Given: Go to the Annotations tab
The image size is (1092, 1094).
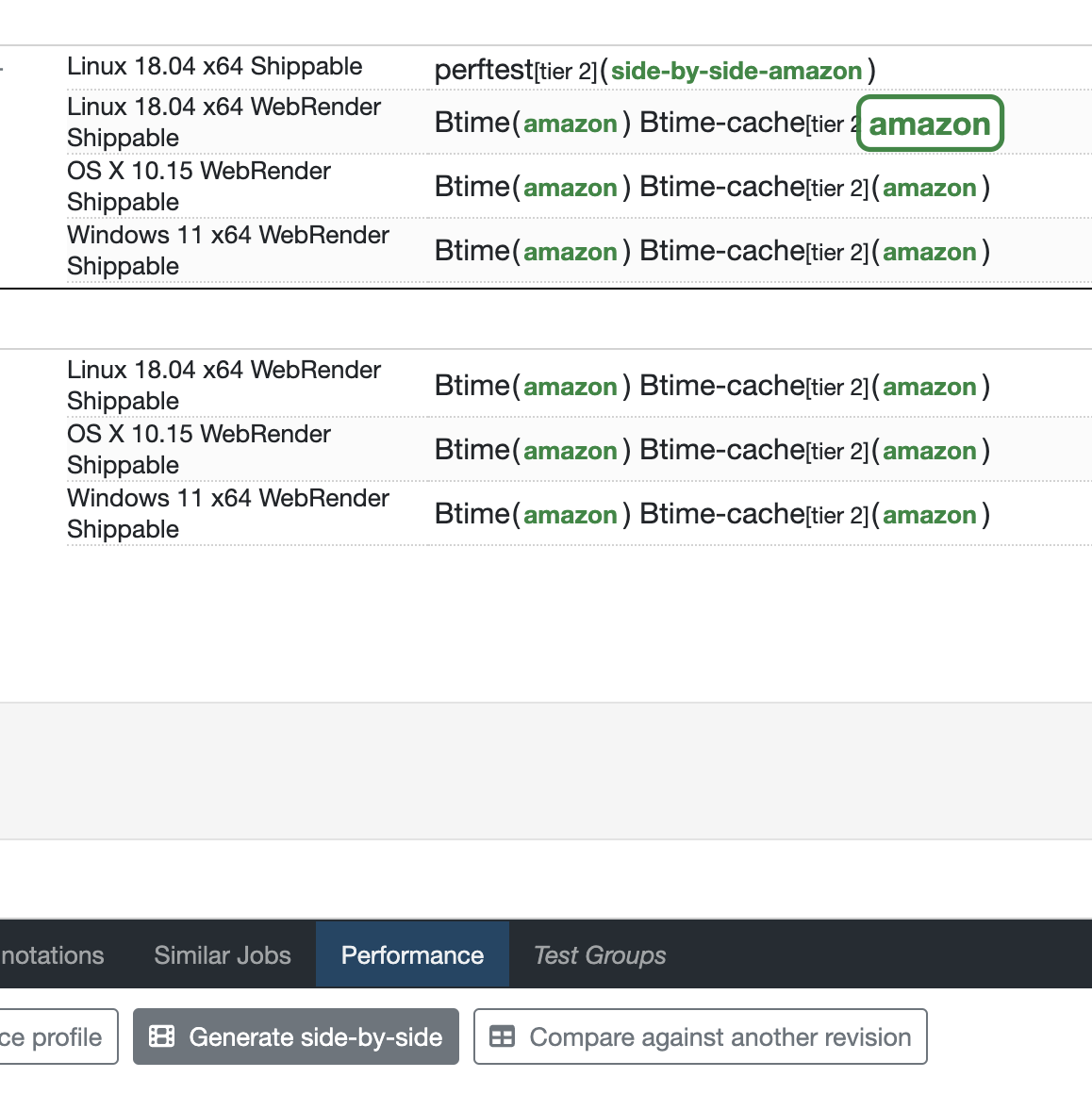Looking at the screenshot, I should 52,955.
